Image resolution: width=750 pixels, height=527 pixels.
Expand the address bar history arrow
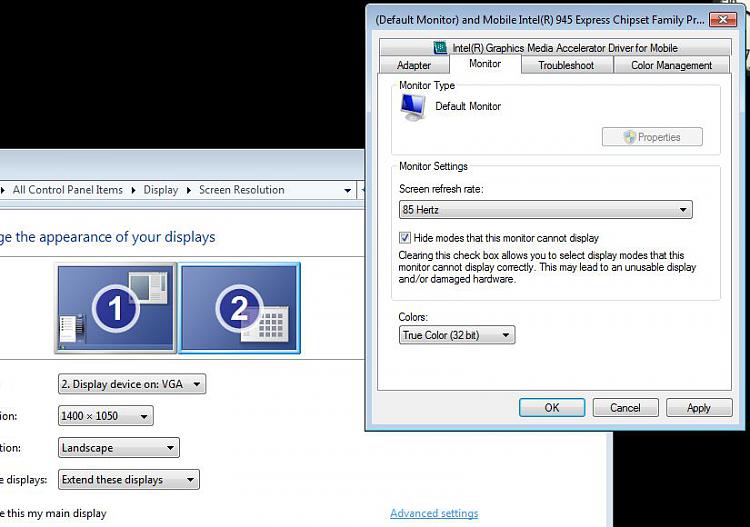348,190
